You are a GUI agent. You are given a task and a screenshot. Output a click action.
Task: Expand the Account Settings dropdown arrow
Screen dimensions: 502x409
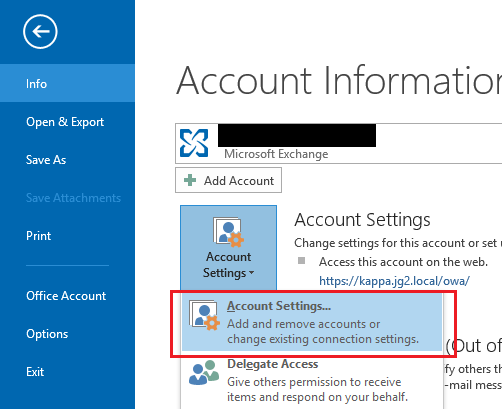251,273
